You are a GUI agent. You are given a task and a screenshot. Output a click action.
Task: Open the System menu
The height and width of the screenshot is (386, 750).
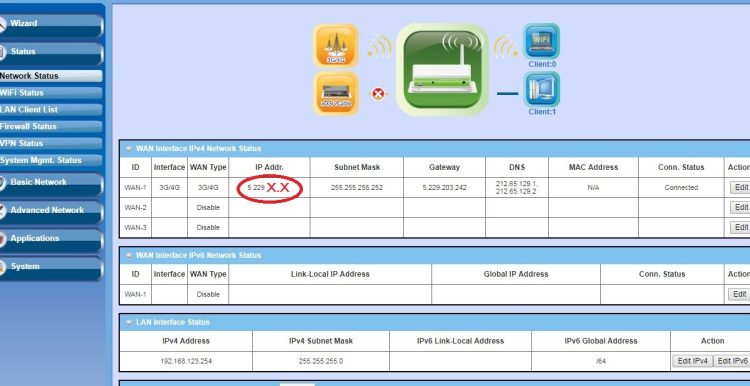51,269
